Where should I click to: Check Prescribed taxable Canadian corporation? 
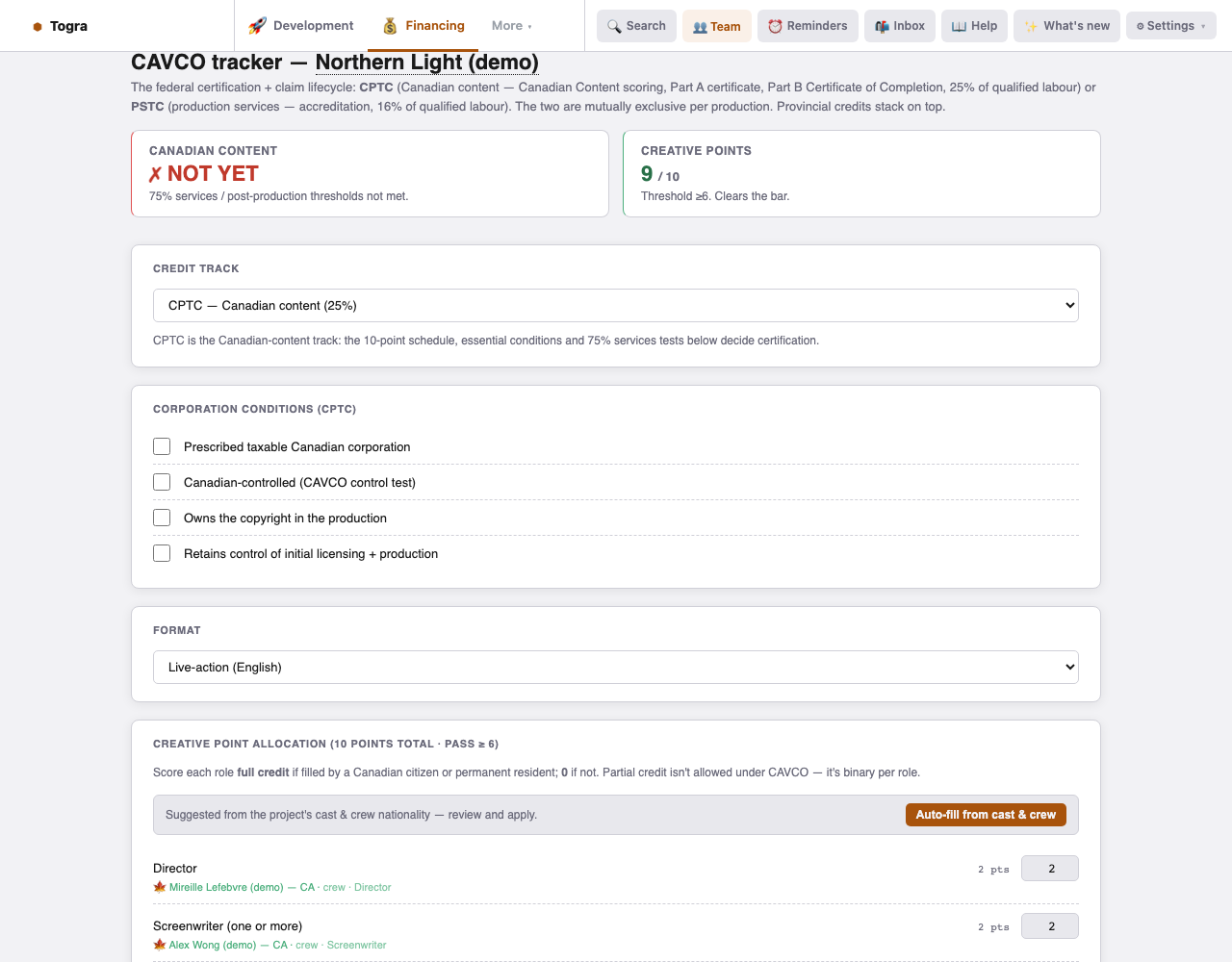162,446
